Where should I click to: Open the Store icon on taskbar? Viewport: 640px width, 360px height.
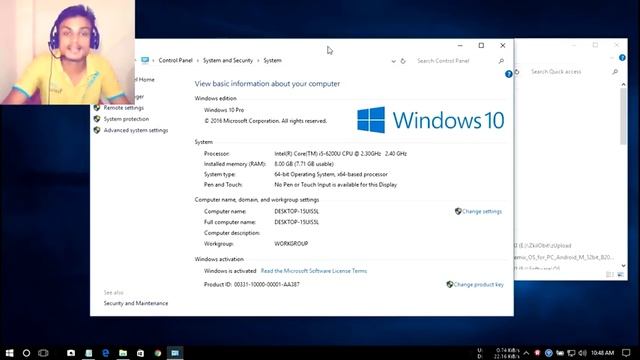click(140, 353)
